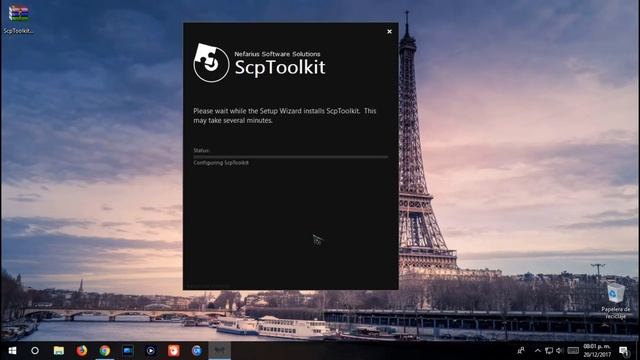640x360 pixels.
Task: Open Cortana search circle in taskbar
Action: [35, 351]
